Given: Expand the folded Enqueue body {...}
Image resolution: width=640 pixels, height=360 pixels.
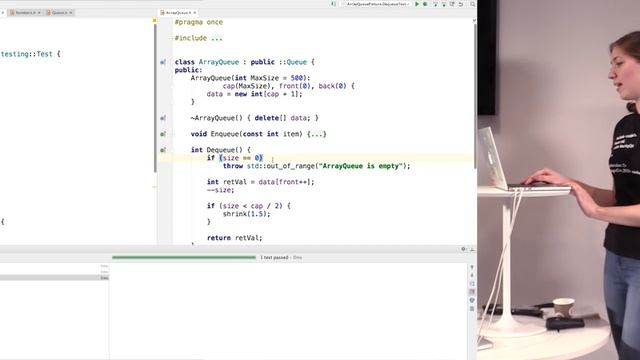Looking at the screenshot, I should (x=317, y=134).
